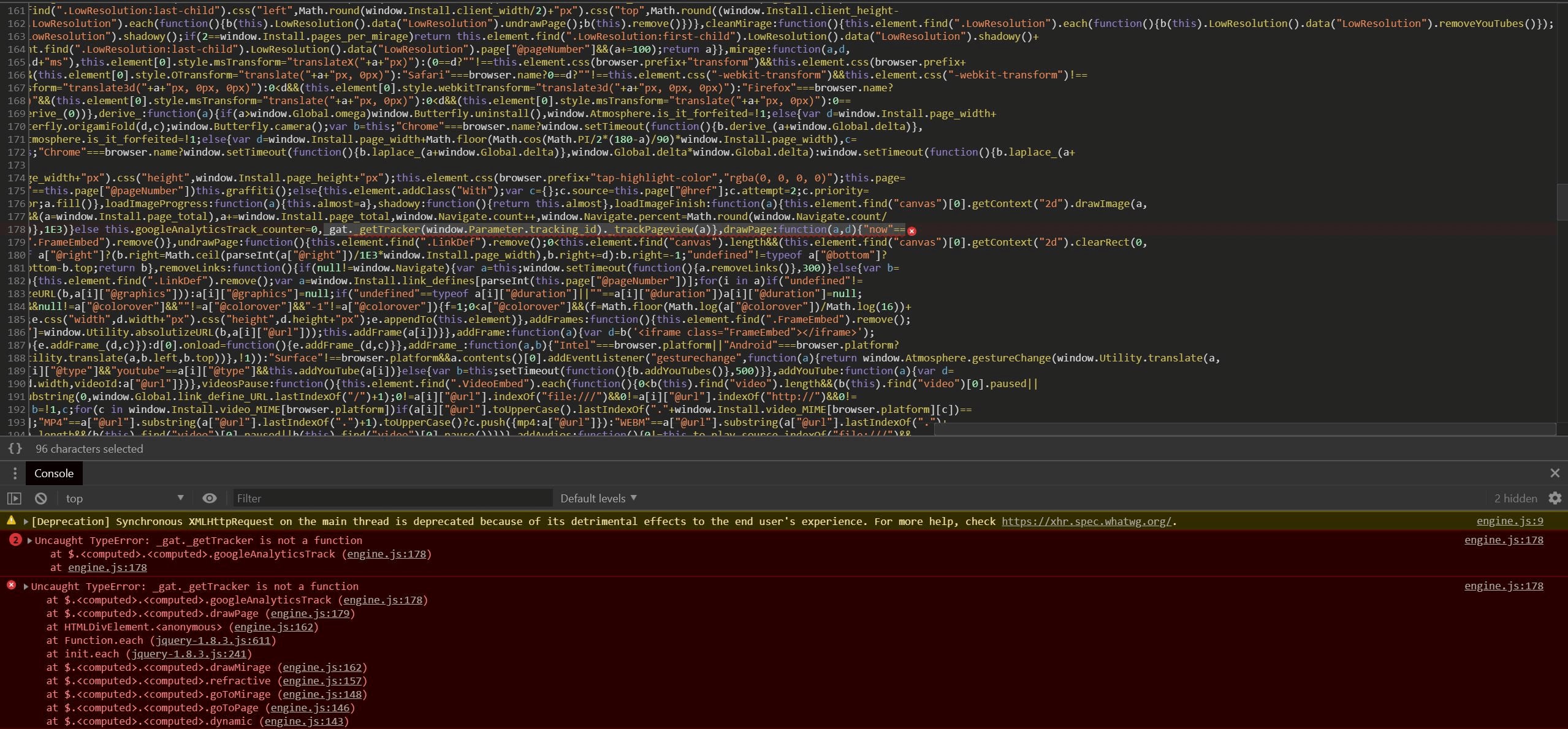Open the jquery-1.8.3.js:611 stack link
Image resolution: width=1568 pixels, height=729 pixels.
[213, 640]
